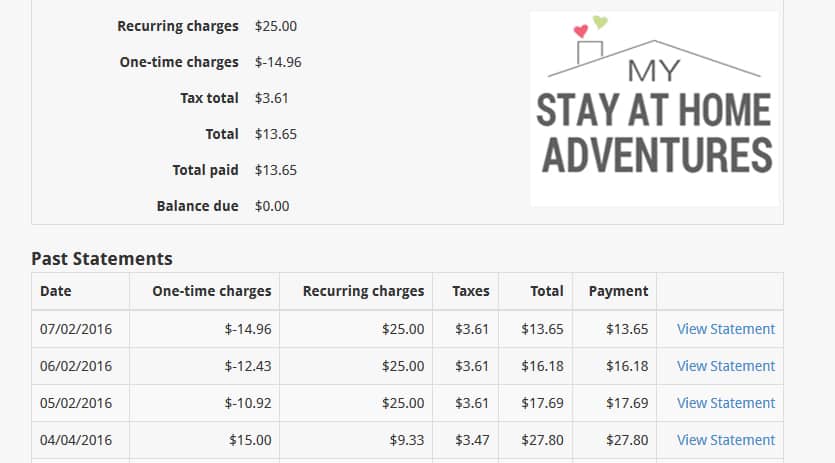Click the My Stay At Home Adventures logo

654,109
